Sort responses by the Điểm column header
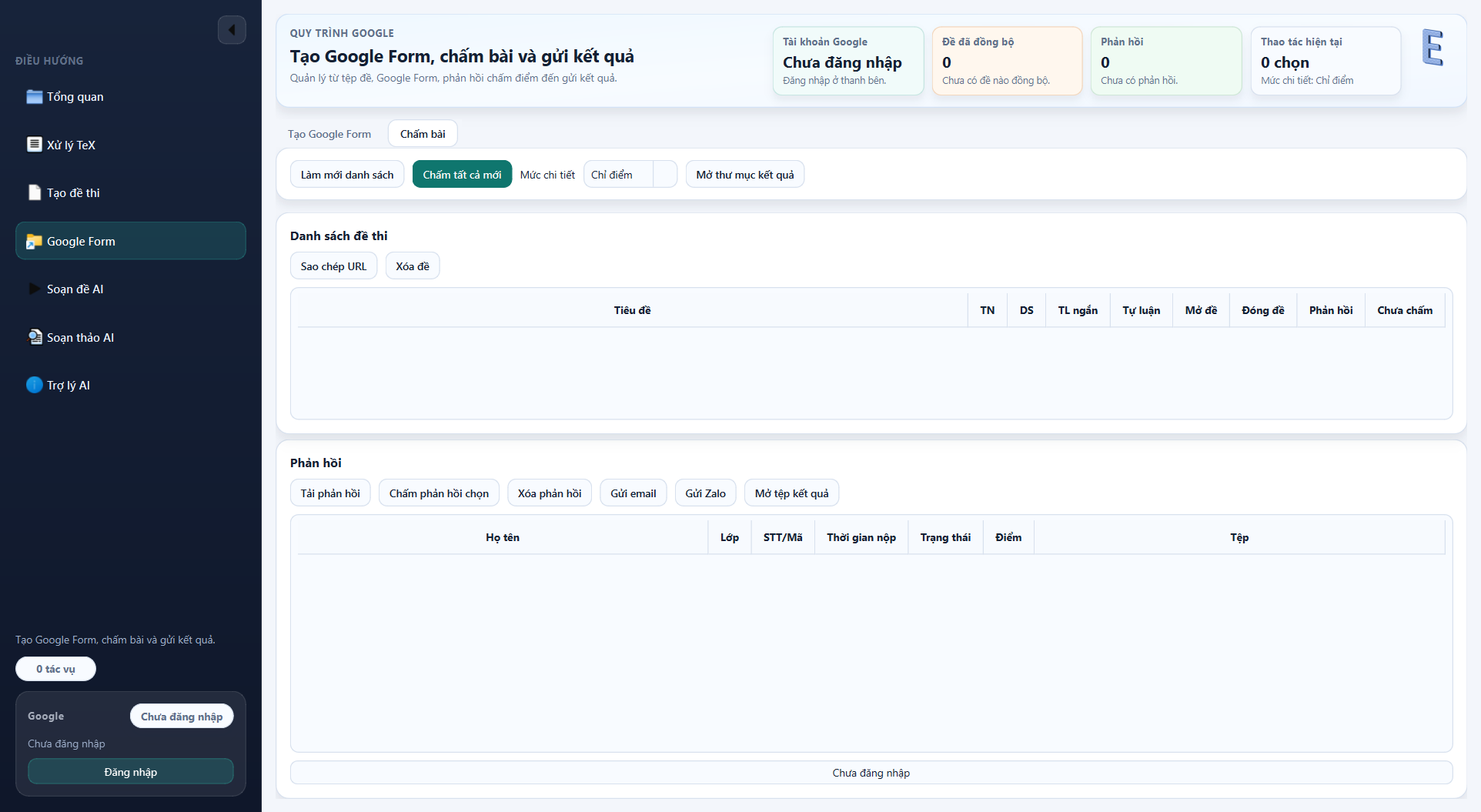 tap(1008, 537)
